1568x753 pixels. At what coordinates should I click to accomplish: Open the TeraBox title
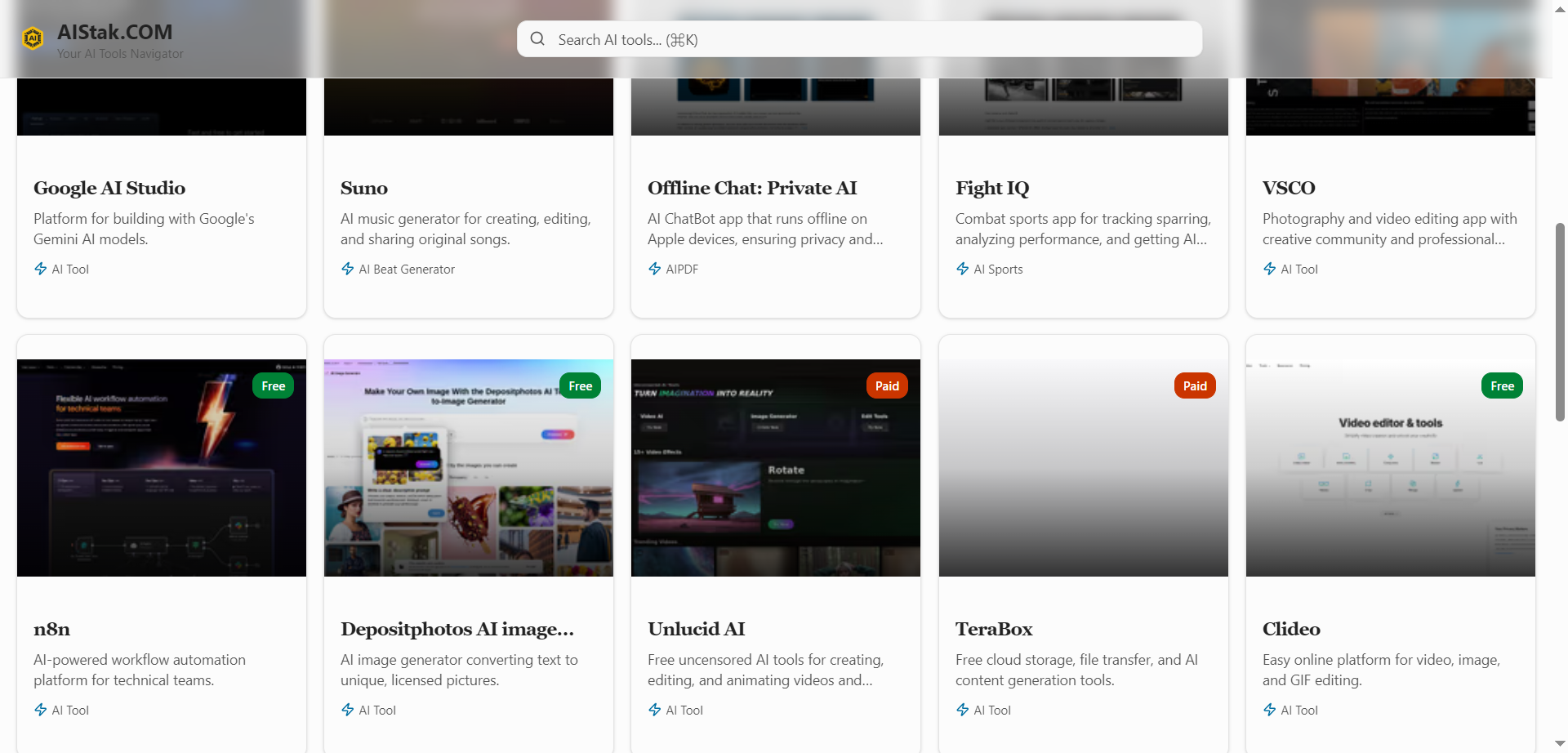994,629
